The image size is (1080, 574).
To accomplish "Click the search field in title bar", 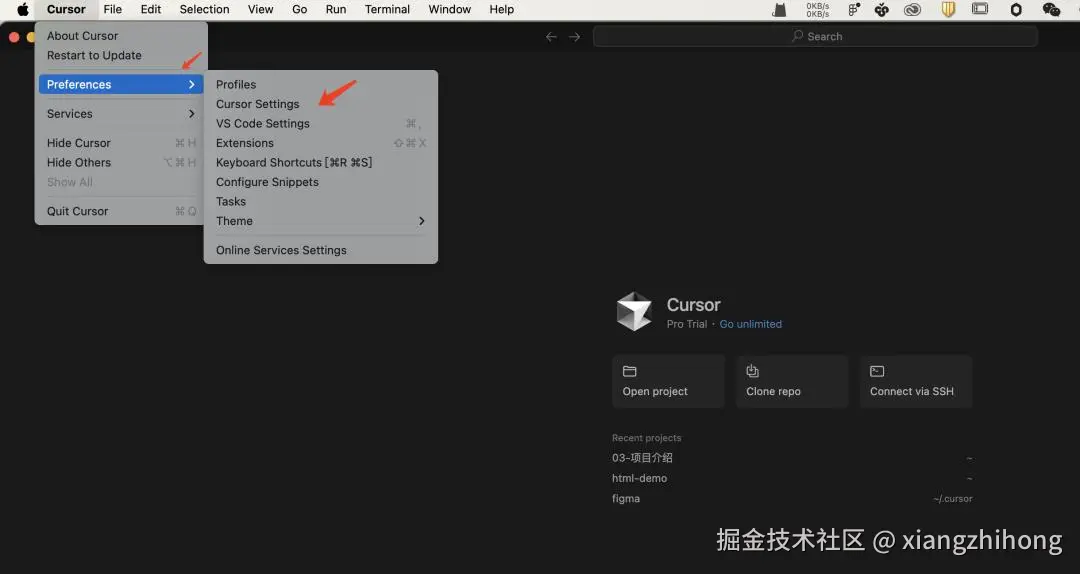I will click(816, 37).
